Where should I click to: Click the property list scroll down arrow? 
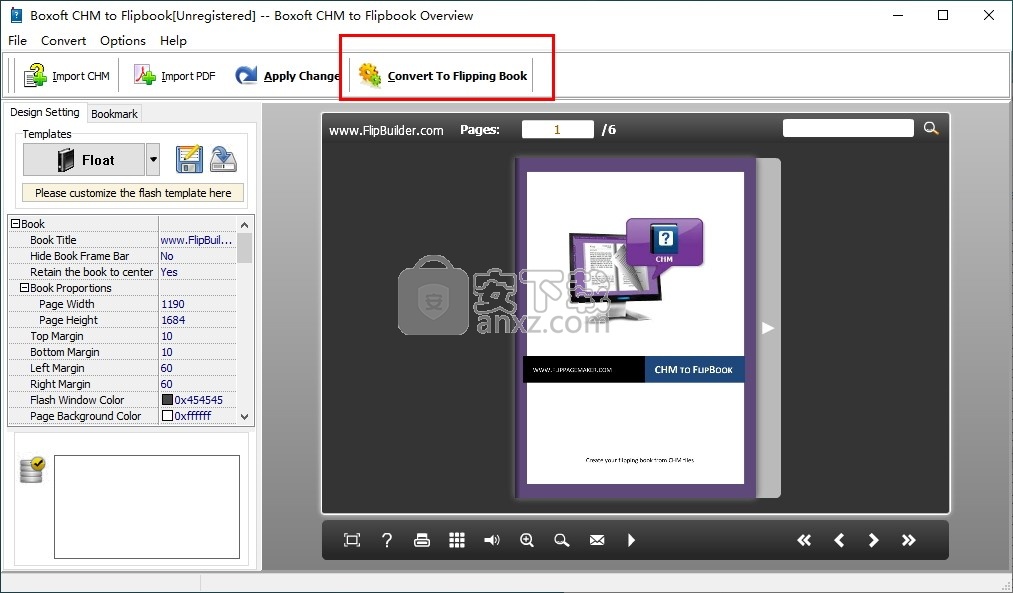(244, 417)
